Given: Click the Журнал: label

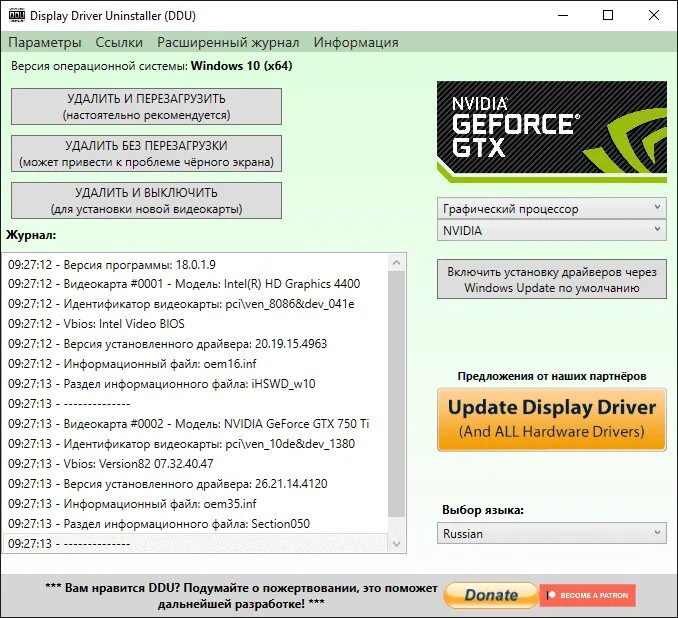Looking at the screenshot, I should click(31, 235).
